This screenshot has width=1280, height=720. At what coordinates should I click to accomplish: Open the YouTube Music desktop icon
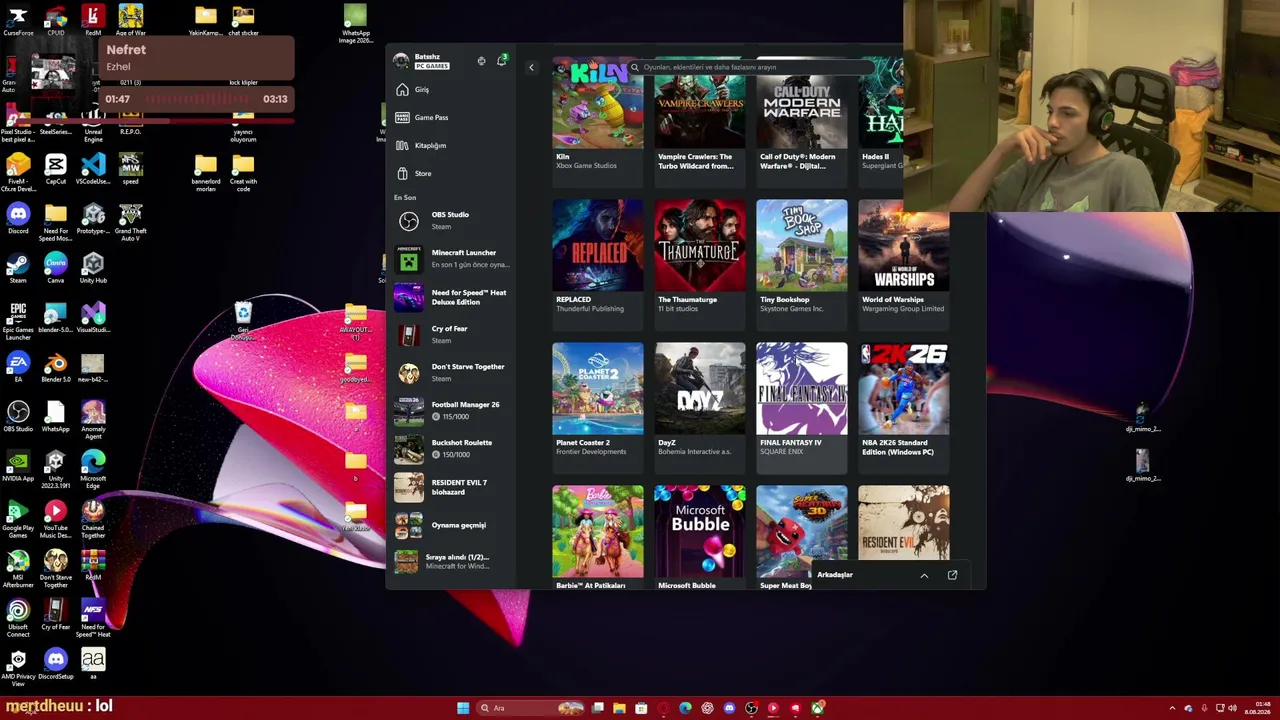point(55,518)
